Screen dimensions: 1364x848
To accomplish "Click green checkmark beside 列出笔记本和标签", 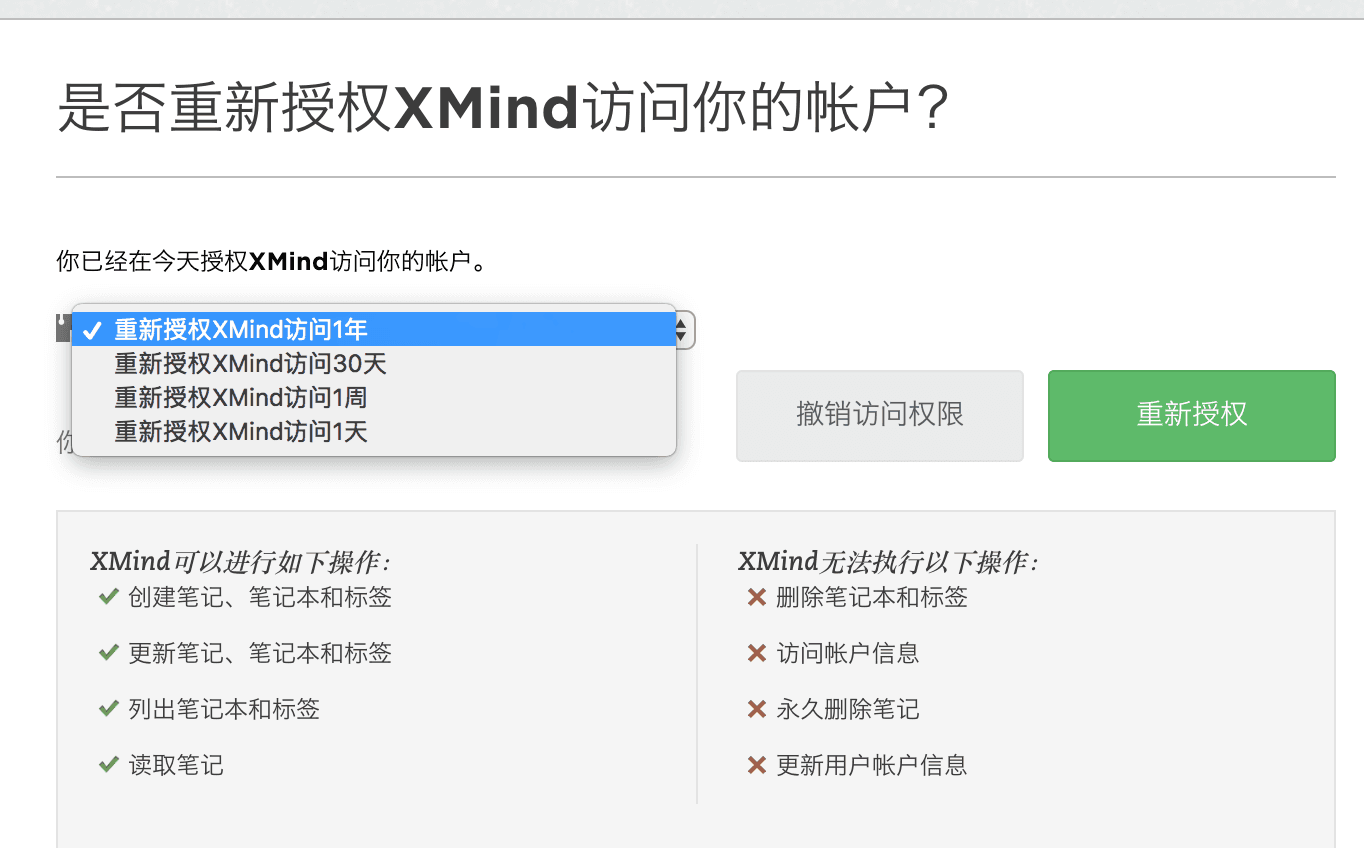I will point(108,709).
